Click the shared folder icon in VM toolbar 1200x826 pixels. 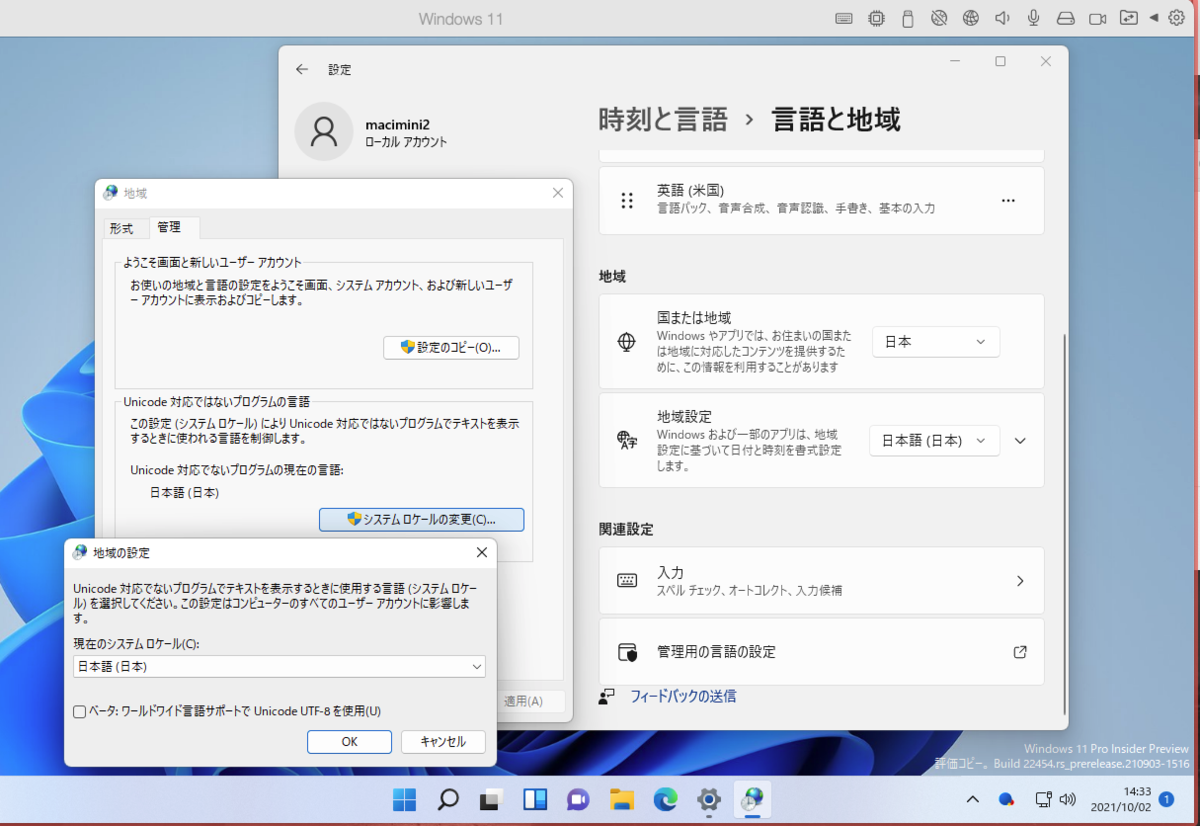tap(1129, 18)
